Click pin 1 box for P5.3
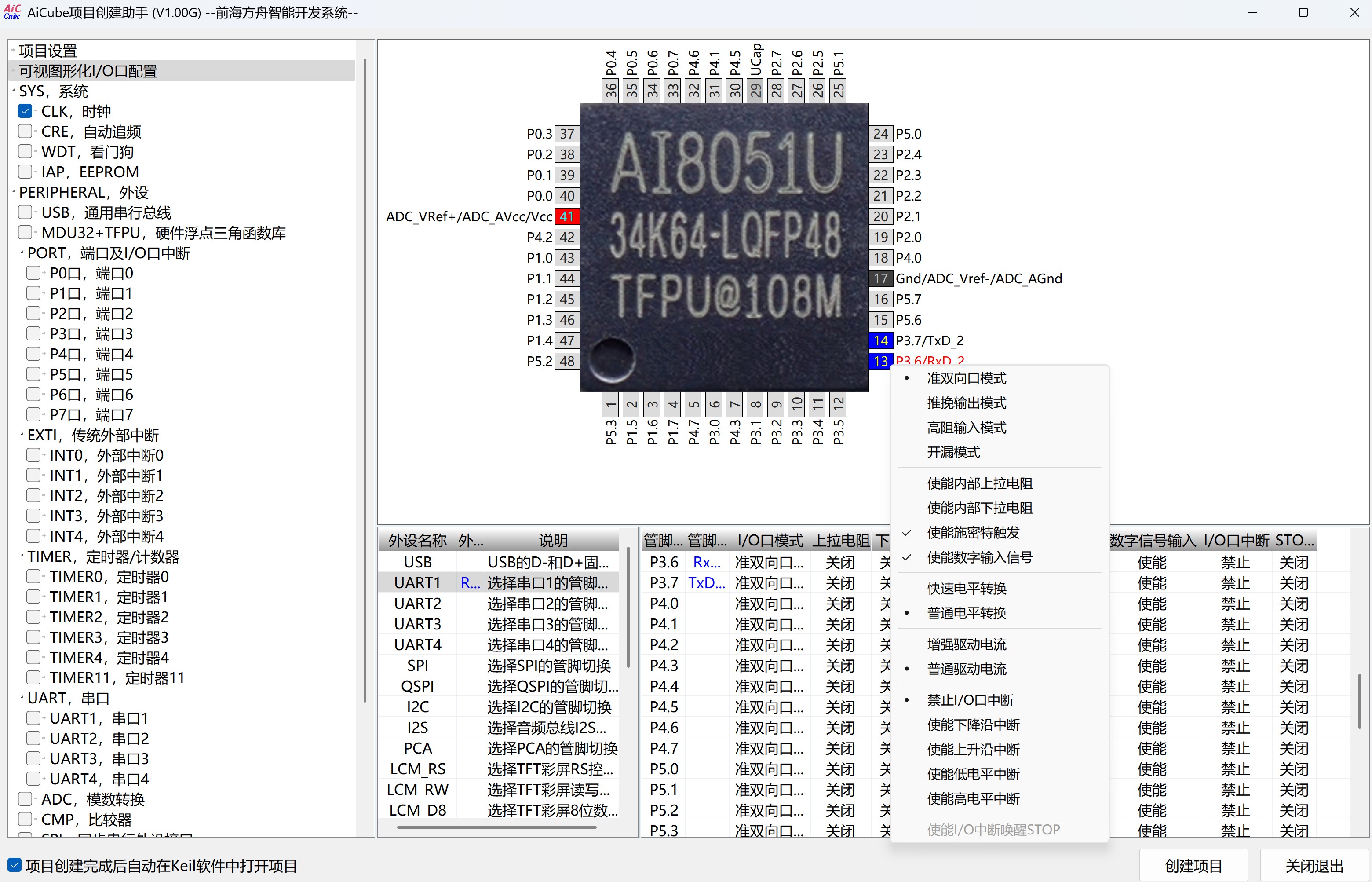 pyautogui.click(x=611, y=404)
